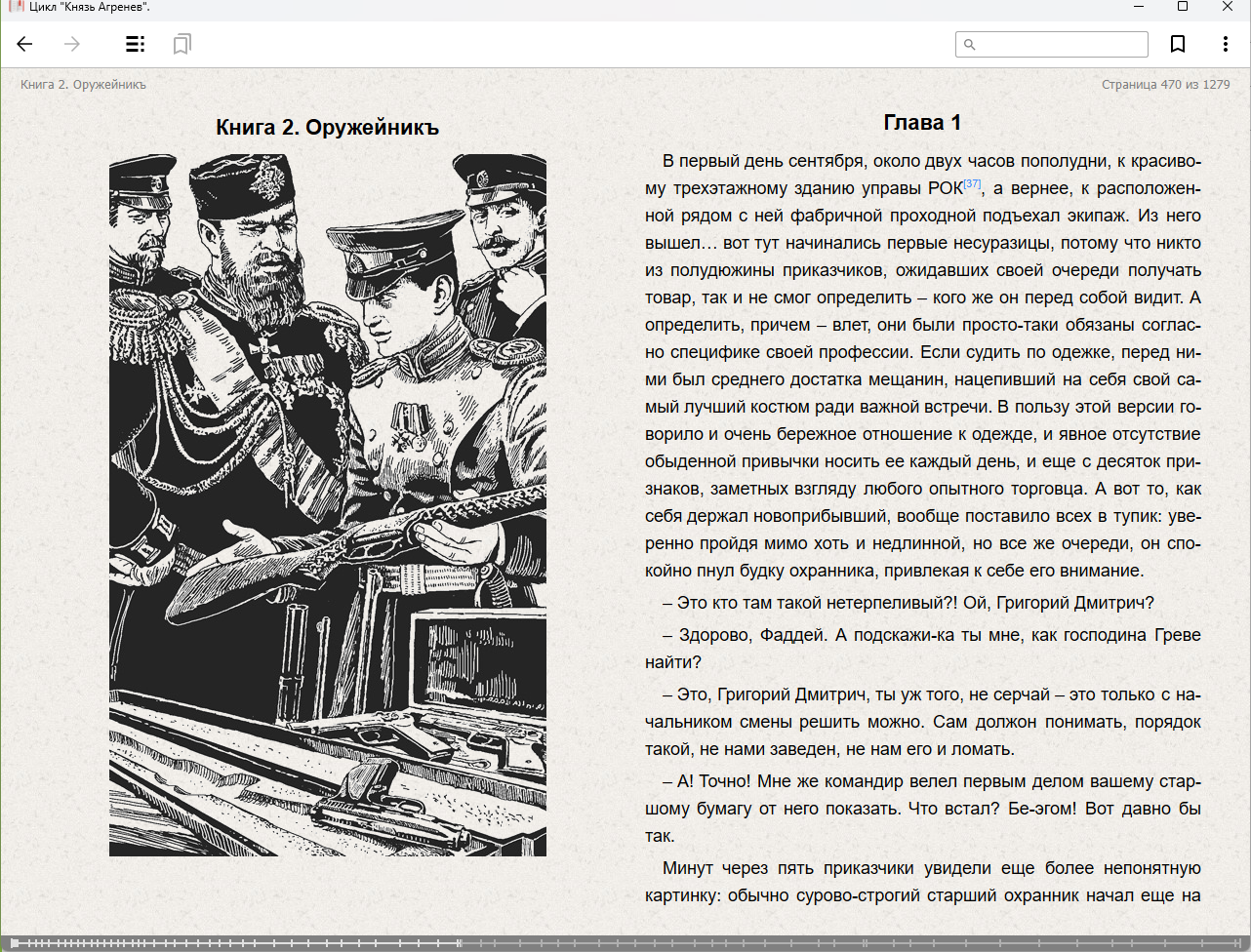Viewport: 1251px width, 952px height.
Task: Click the bold 'Книга 2. Оружейникъ' title above the illustration
Action: click(x=327, y=128)
